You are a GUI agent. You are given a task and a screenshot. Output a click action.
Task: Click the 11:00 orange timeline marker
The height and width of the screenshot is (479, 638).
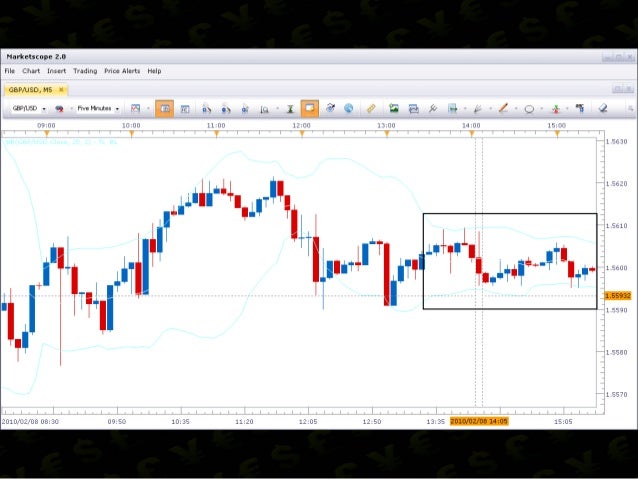[x=216, y=134]
